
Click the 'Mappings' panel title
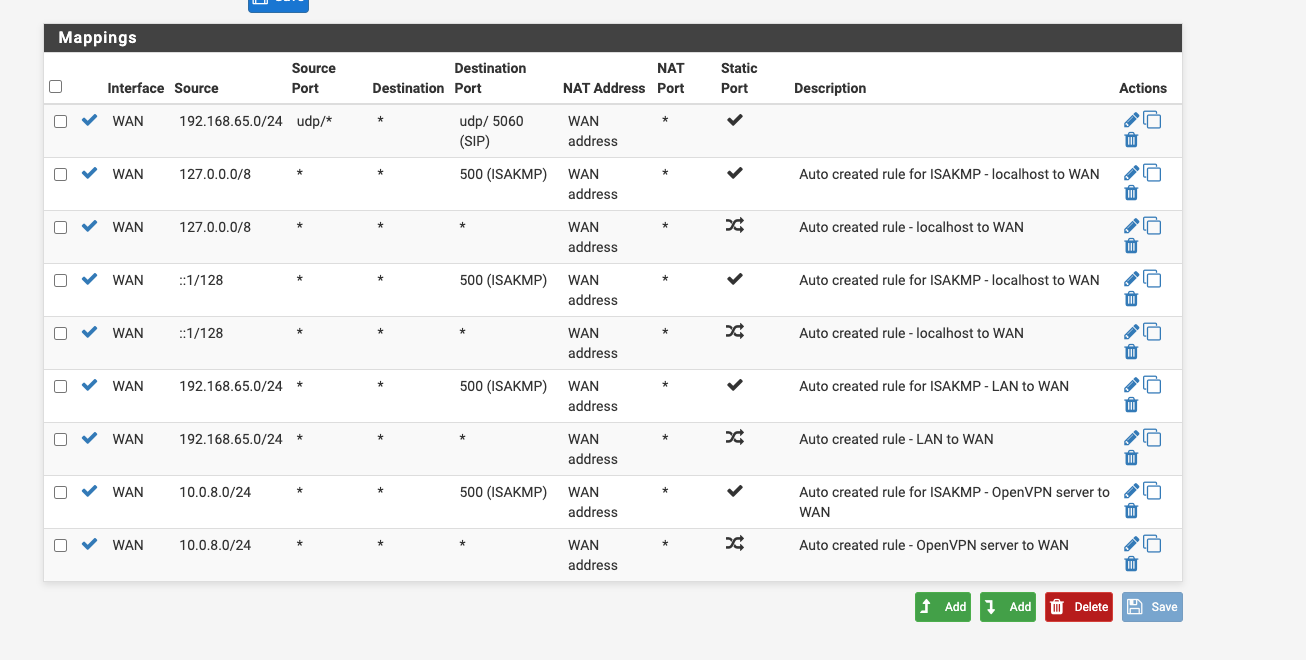(x=98, y=38)
